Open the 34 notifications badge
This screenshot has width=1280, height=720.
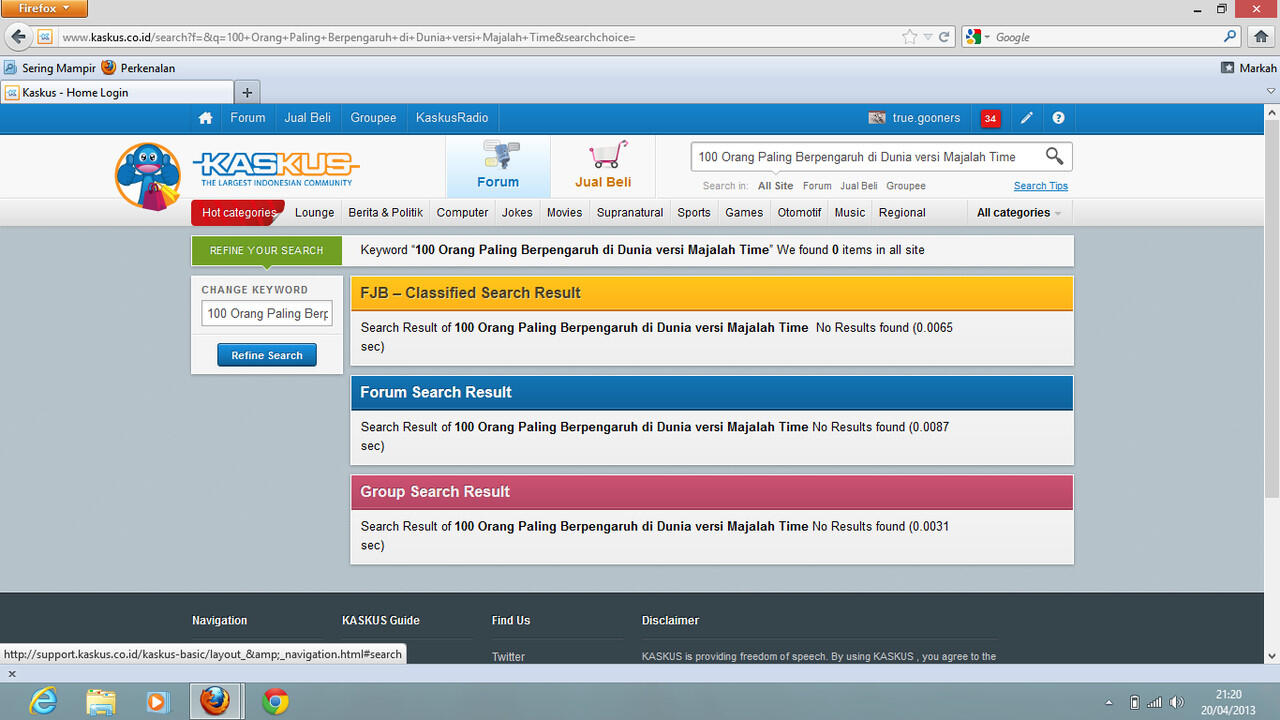pos(990,118)
